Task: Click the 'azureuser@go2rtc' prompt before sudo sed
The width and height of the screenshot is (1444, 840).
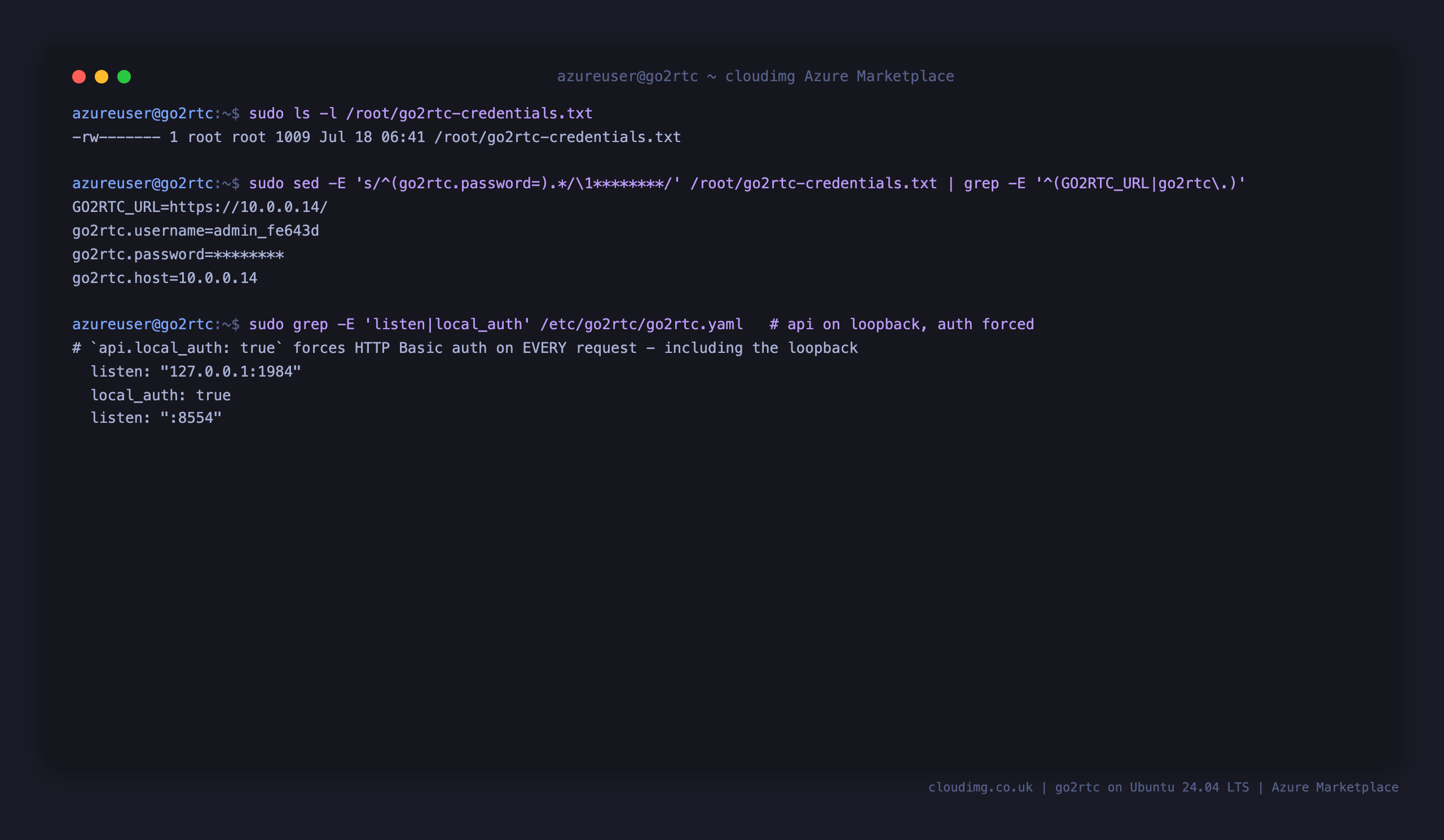Action: 143,183
